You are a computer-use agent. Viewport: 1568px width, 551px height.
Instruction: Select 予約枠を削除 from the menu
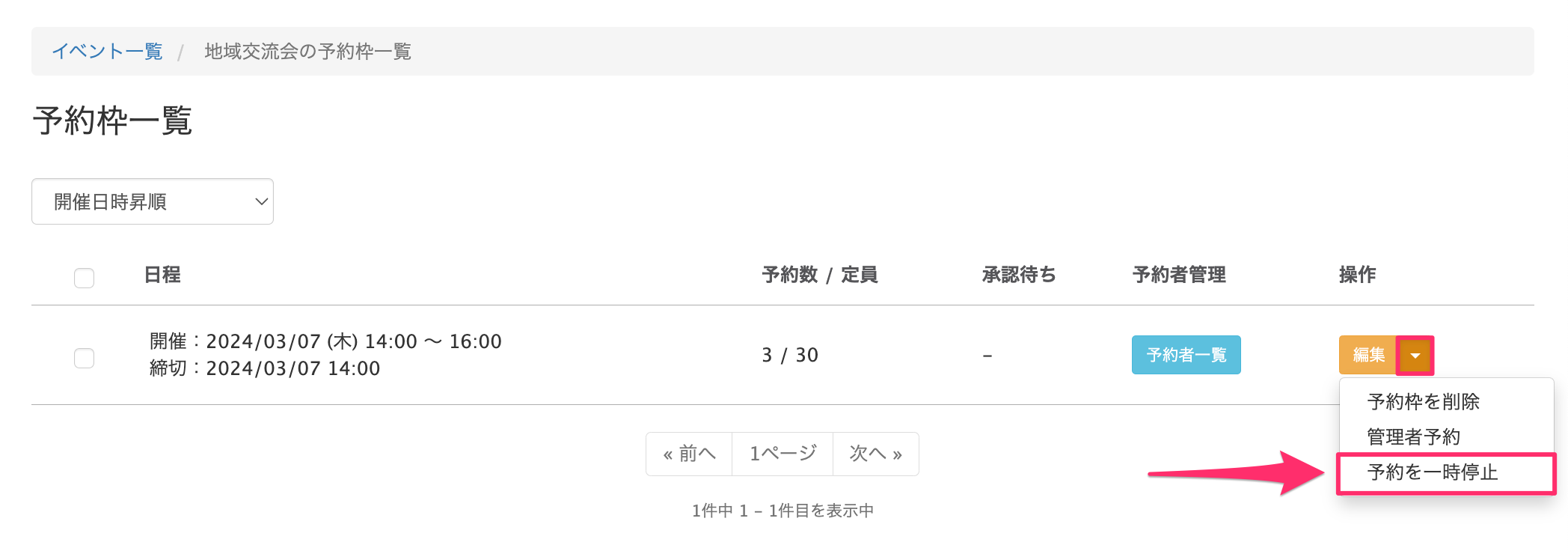point(1423,402)
